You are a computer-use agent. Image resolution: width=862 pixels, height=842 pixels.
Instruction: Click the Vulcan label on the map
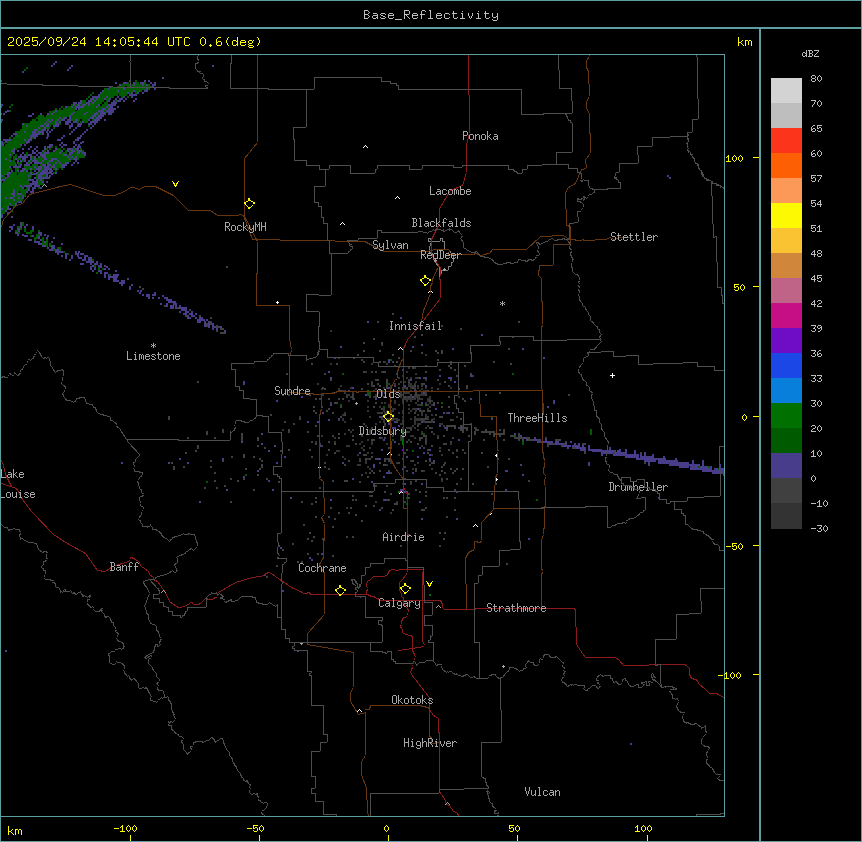542,792
